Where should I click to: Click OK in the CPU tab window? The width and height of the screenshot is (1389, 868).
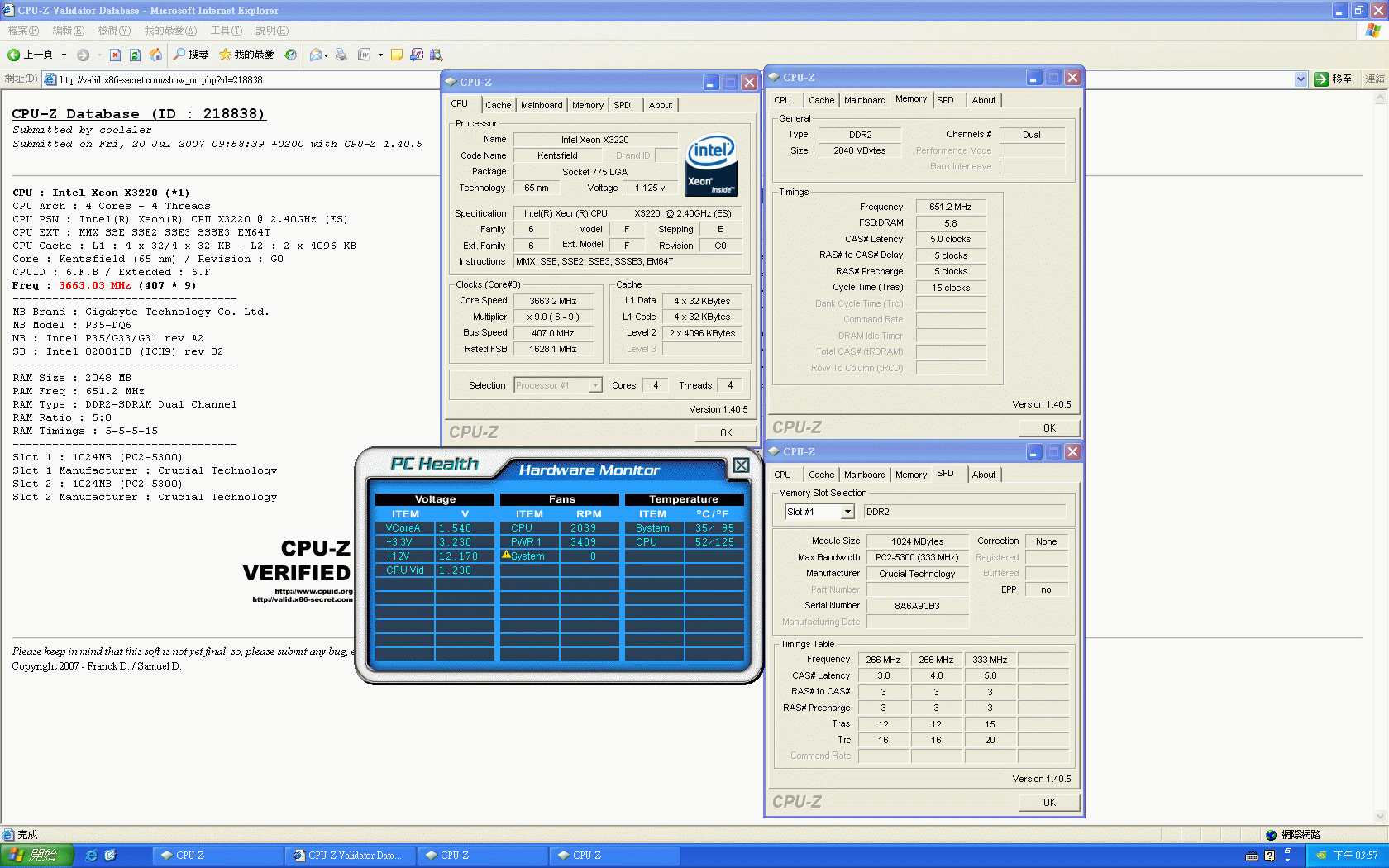click(x=726, y=432)
